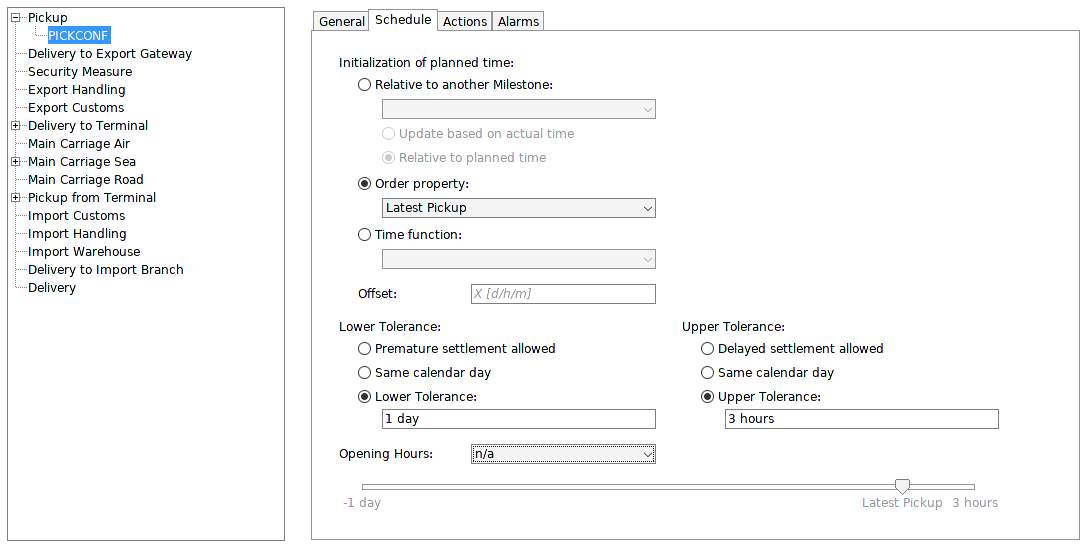The image size is (1091, 545).
Task: Select Main Carriage Road in tree
Action: point(86,180)
